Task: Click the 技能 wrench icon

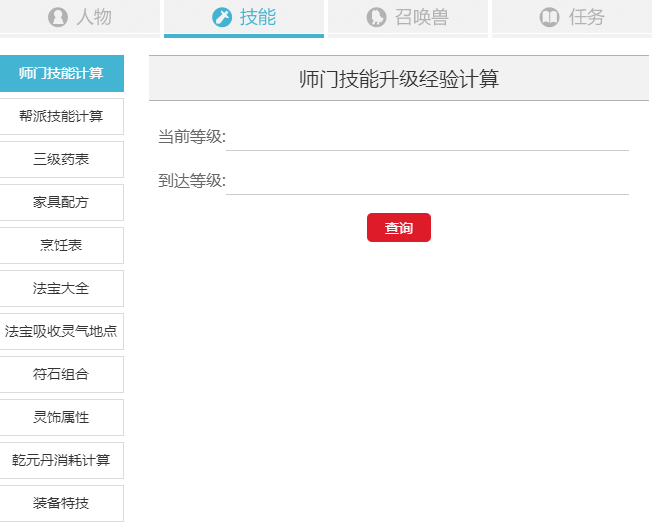Action: click(222, 17)
